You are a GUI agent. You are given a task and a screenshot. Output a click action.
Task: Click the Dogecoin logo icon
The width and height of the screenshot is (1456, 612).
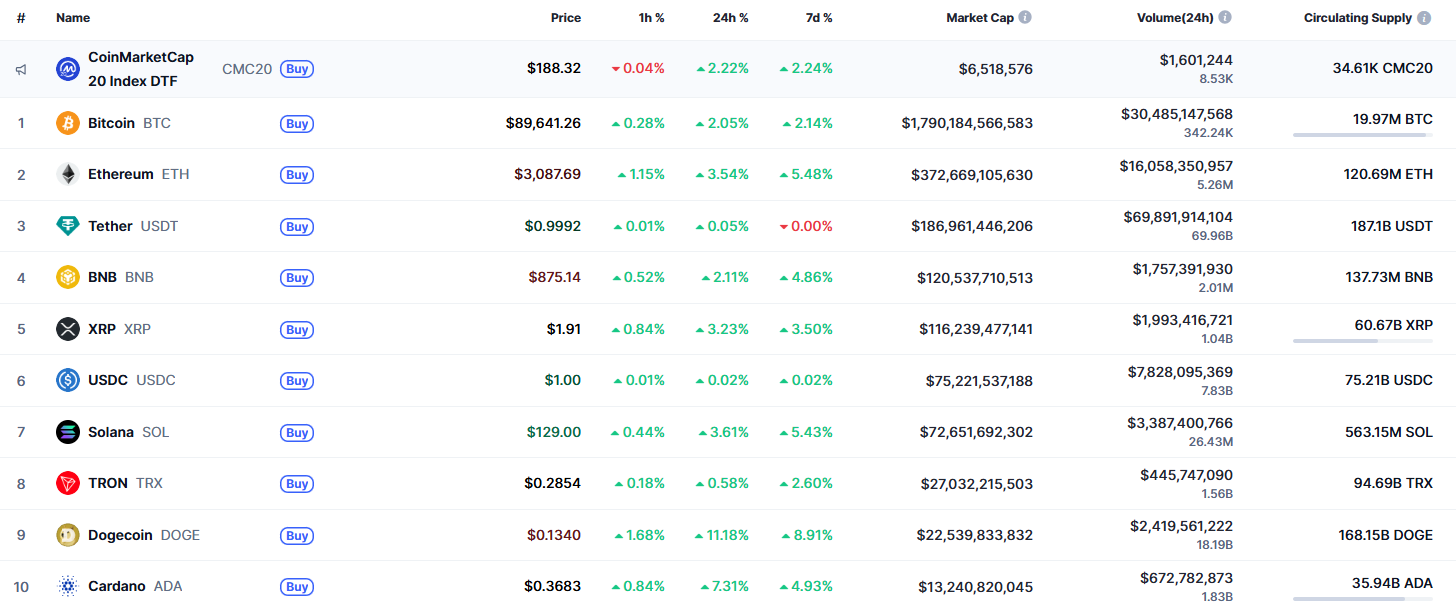pos(68,535)
